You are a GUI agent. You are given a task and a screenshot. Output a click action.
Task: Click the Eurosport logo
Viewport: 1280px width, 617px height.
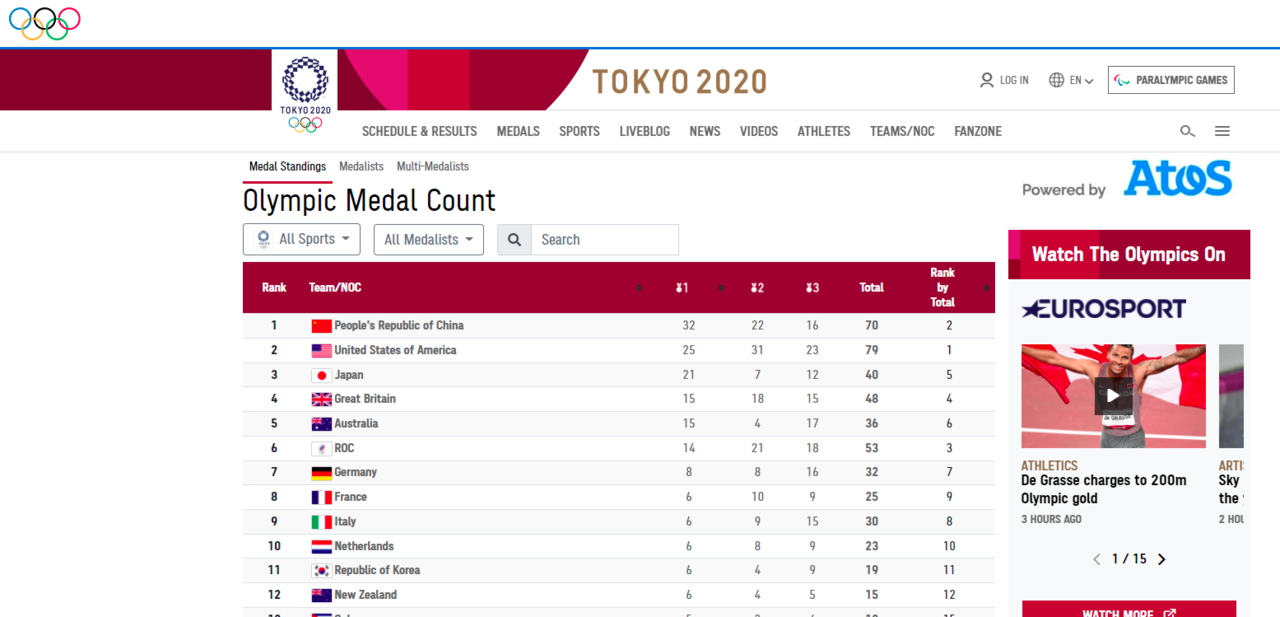pyautogui.click(x=1104, y=309)
